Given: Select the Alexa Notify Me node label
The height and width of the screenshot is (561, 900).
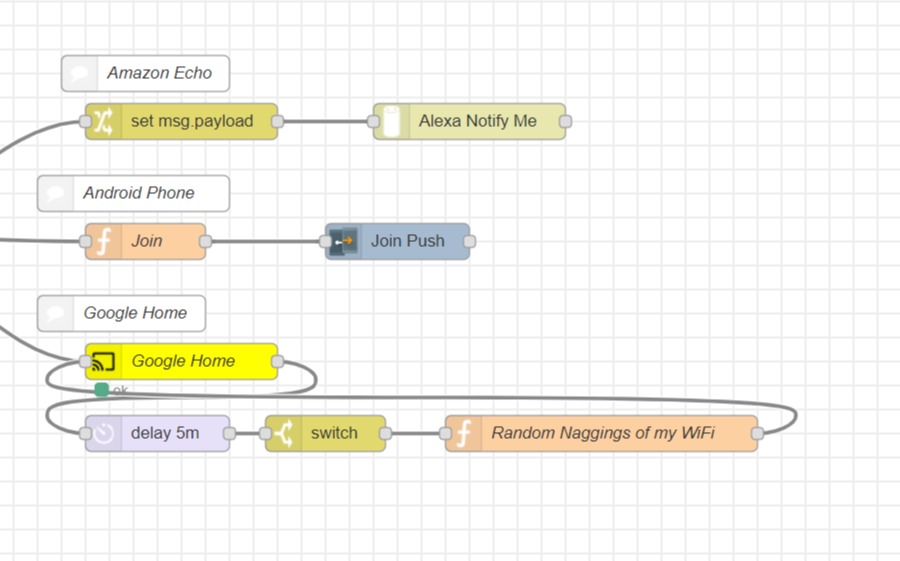Looking at the screenshot, I should (478, 121).
